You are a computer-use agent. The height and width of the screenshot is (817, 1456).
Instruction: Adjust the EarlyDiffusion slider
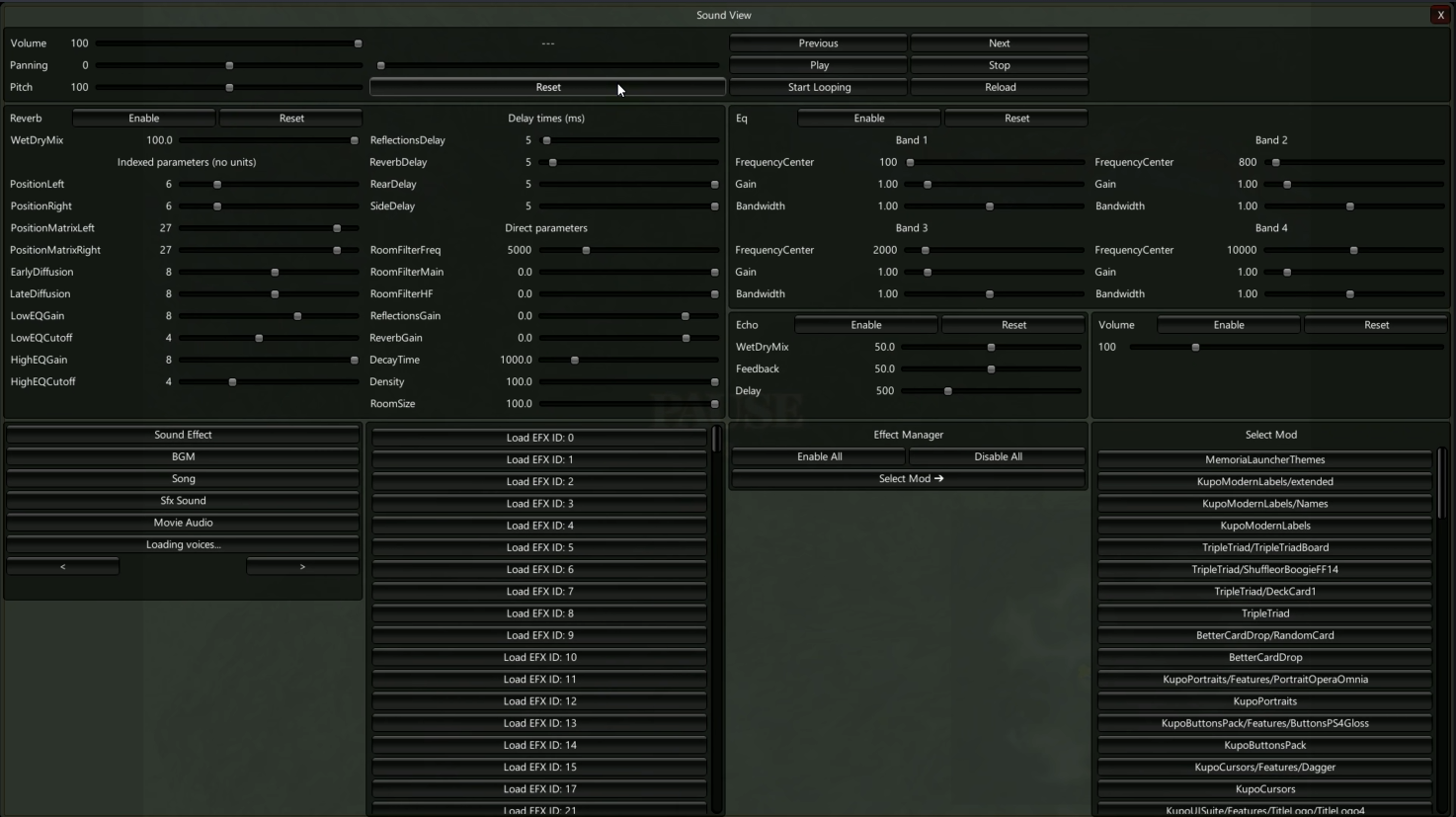(x=268, y=272)
